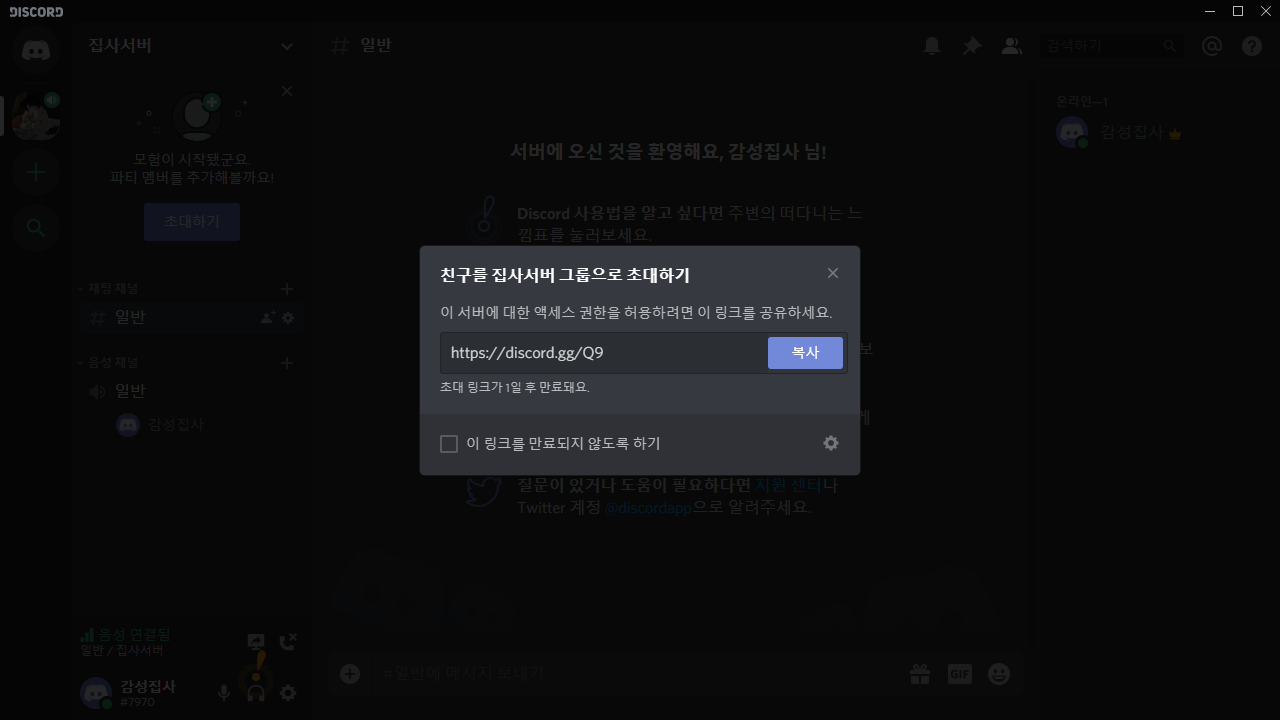This screenshot has height=720, width=1280.
Task: Toggle microphone mute
Action: pyautogui.click(x=224, y=692)
